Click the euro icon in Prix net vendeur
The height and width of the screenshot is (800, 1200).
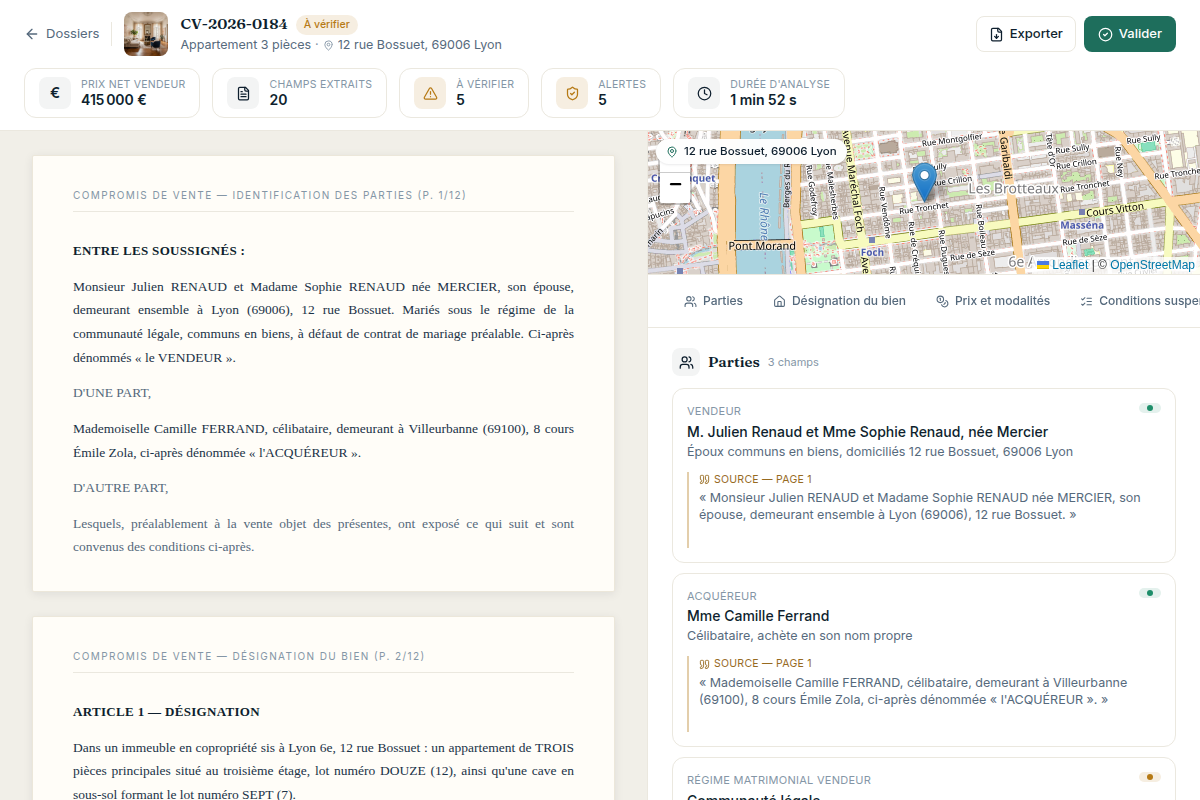[55, 93]
